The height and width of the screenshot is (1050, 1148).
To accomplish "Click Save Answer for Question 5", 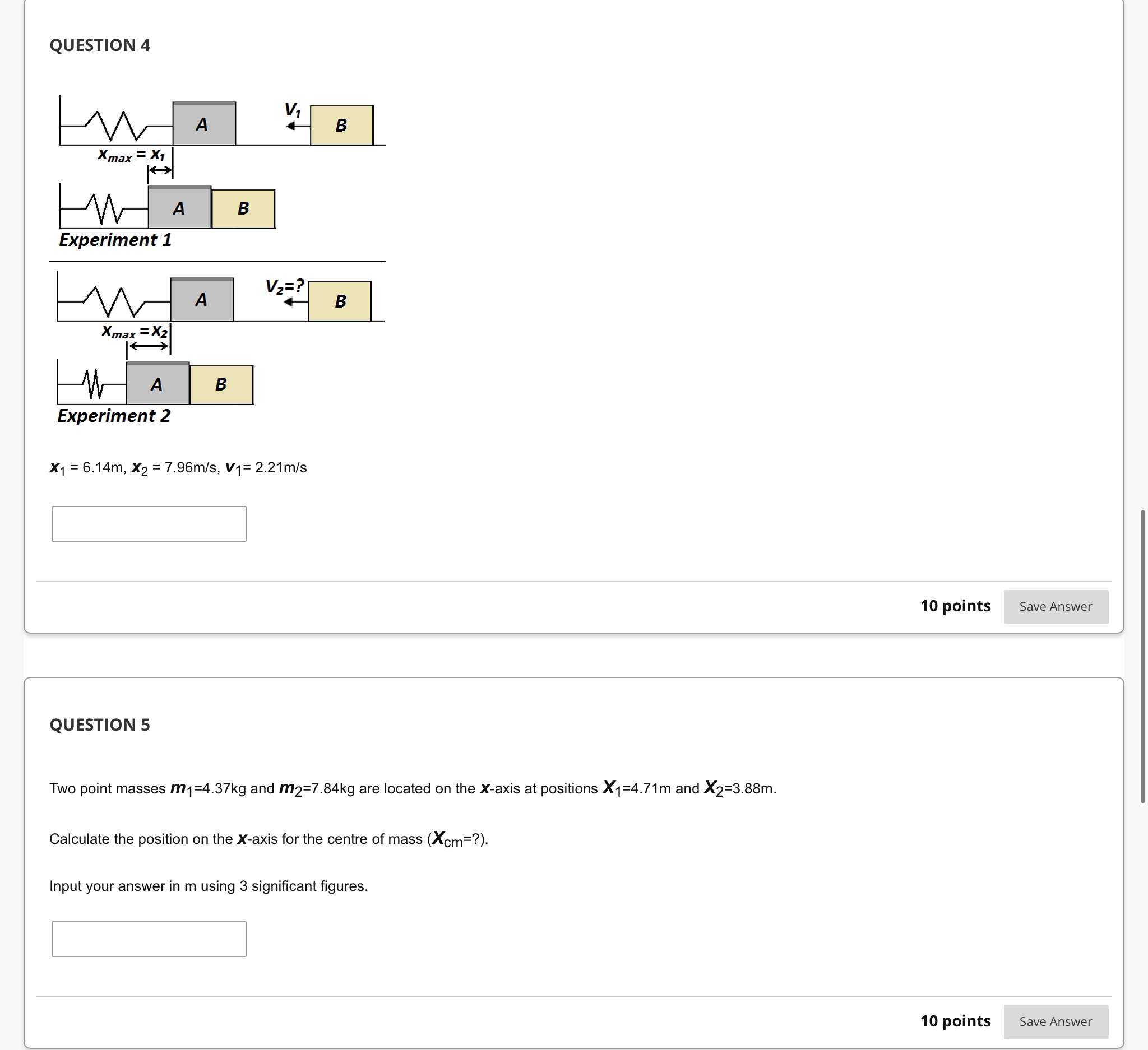I will (1056, 1021).
